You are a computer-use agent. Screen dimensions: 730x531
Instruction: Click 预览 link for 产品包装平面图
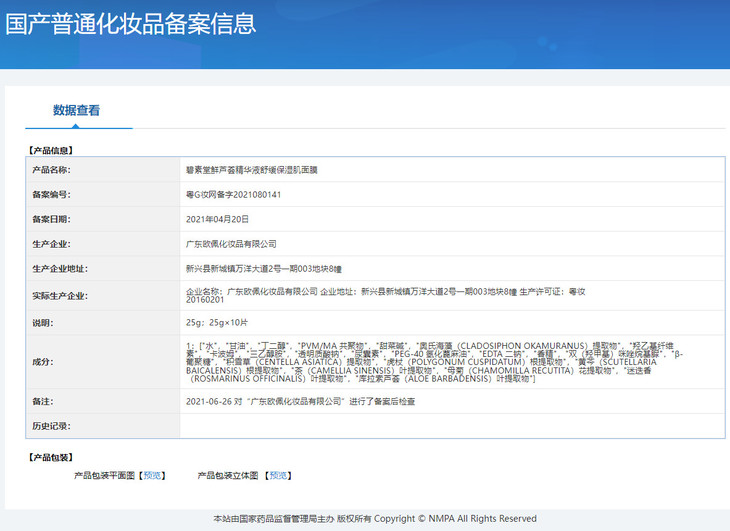point(152,475)
